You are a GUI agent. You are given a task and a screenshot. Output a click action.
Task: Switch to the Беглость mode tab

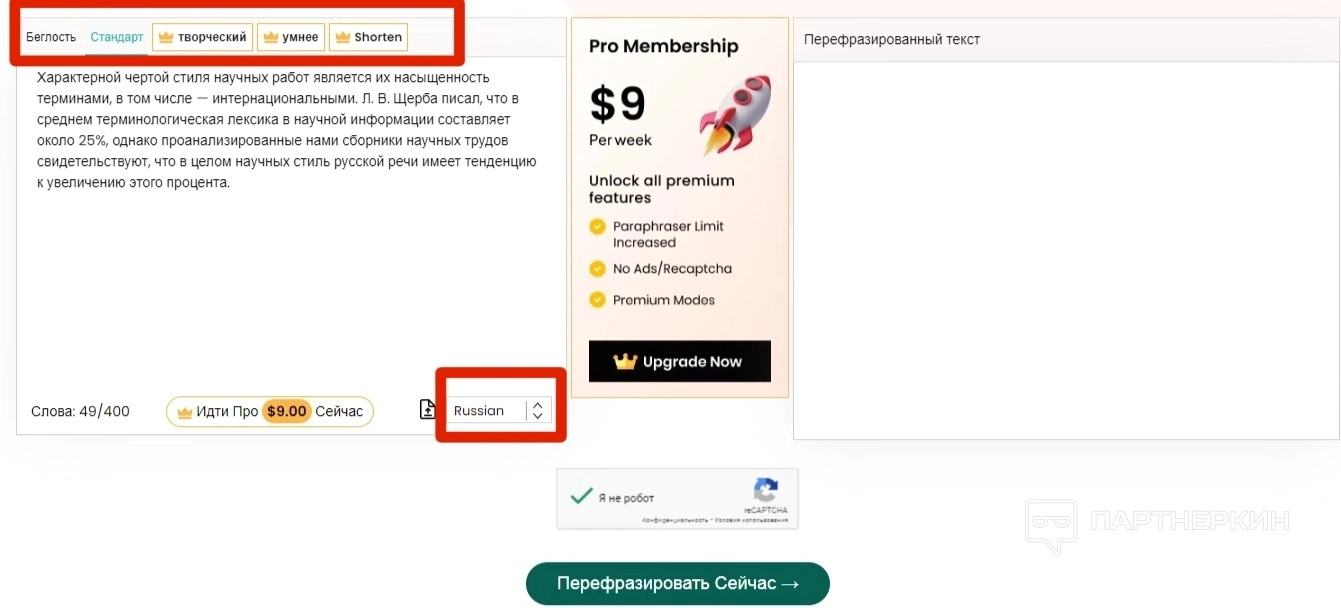(x=51, y=37)
